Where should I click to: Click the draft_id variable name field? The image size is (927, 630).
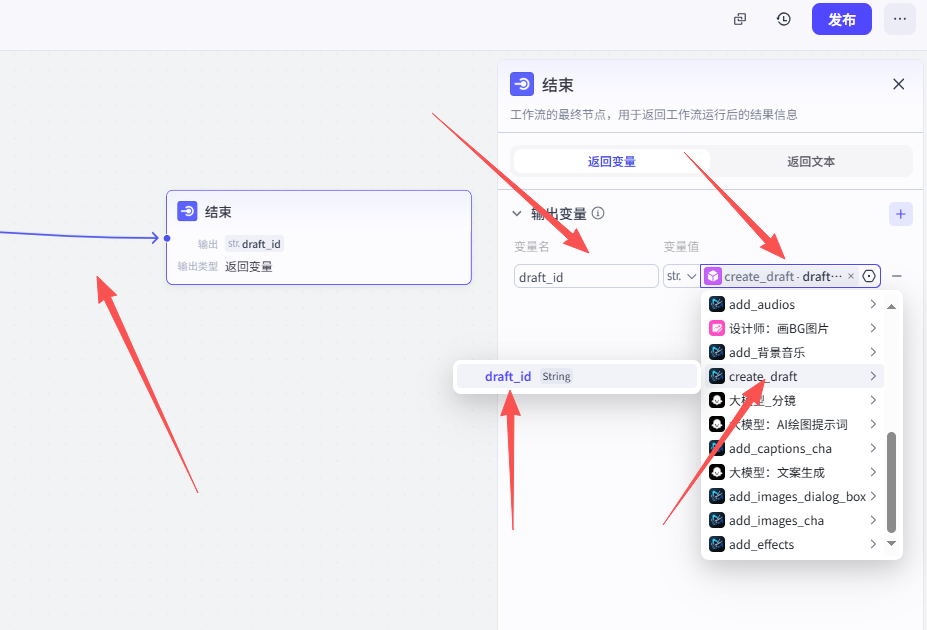point(586,276)
